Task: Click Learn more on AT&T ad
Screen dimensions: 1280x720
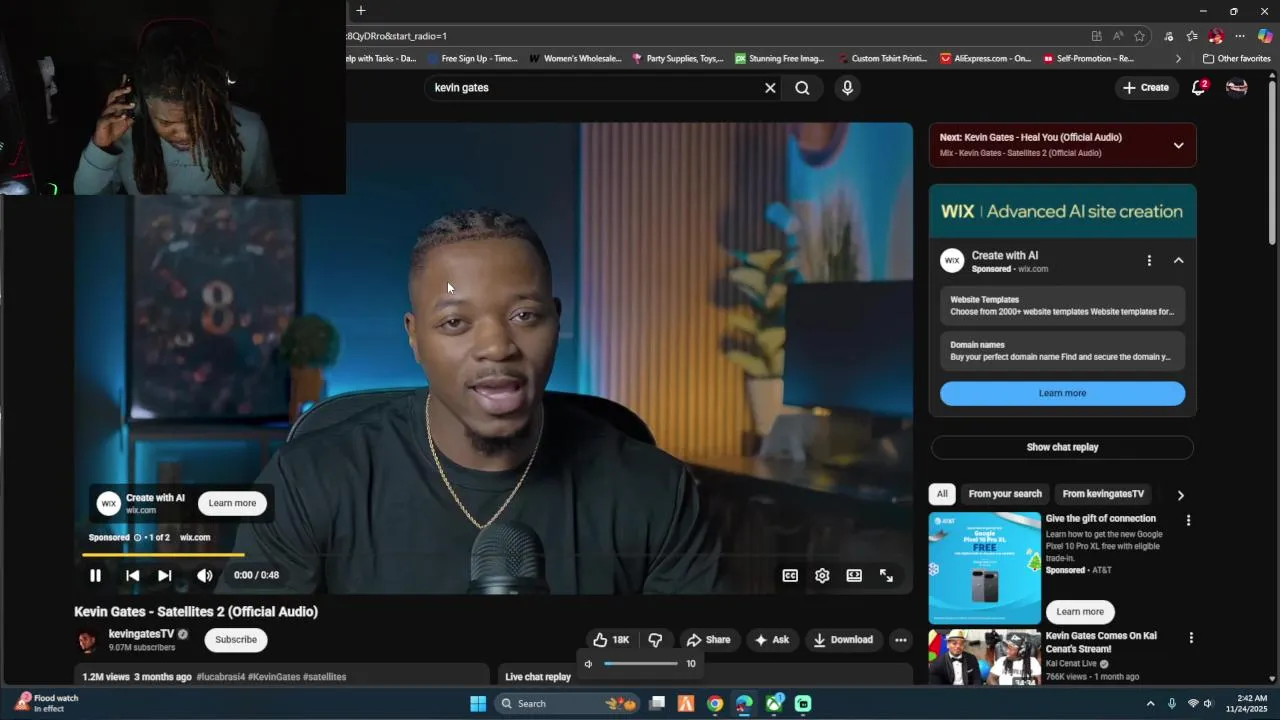Action: tap(1080, 611)
